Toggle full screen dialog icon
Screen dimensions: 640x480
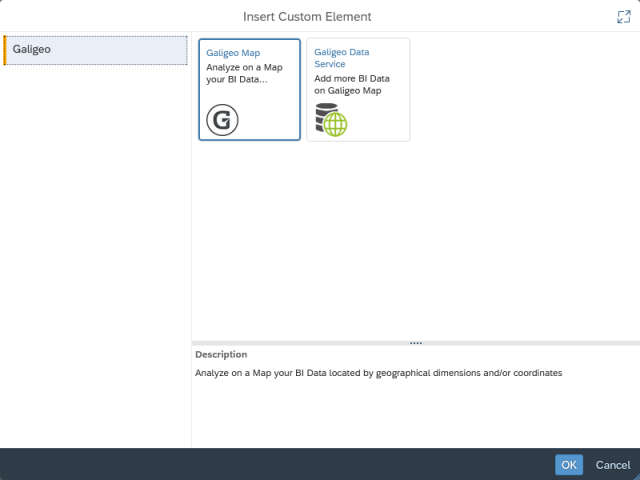(624, 17)
